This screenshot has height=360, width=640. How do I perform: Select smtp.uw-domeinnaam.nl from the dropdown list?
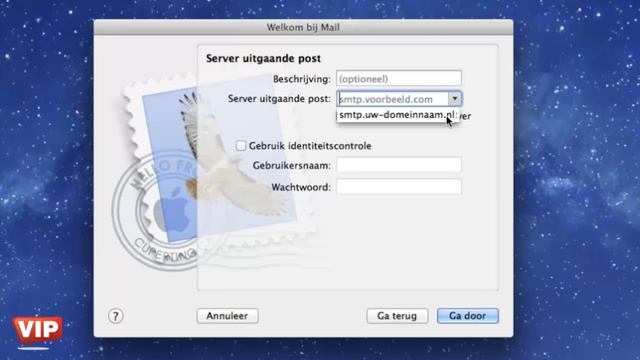coord(398,115)
